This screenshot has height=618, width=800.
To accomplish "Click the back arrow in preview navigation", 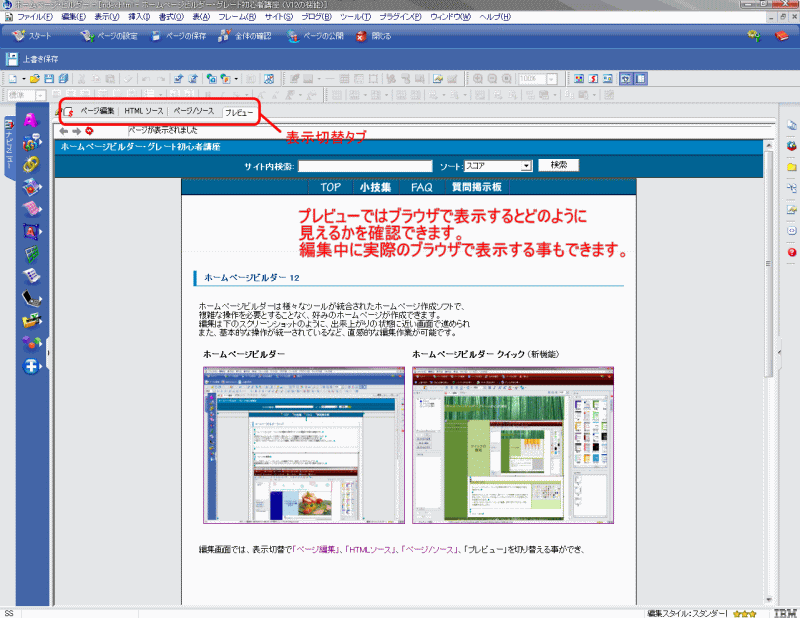I will click(x=64, y=131).
